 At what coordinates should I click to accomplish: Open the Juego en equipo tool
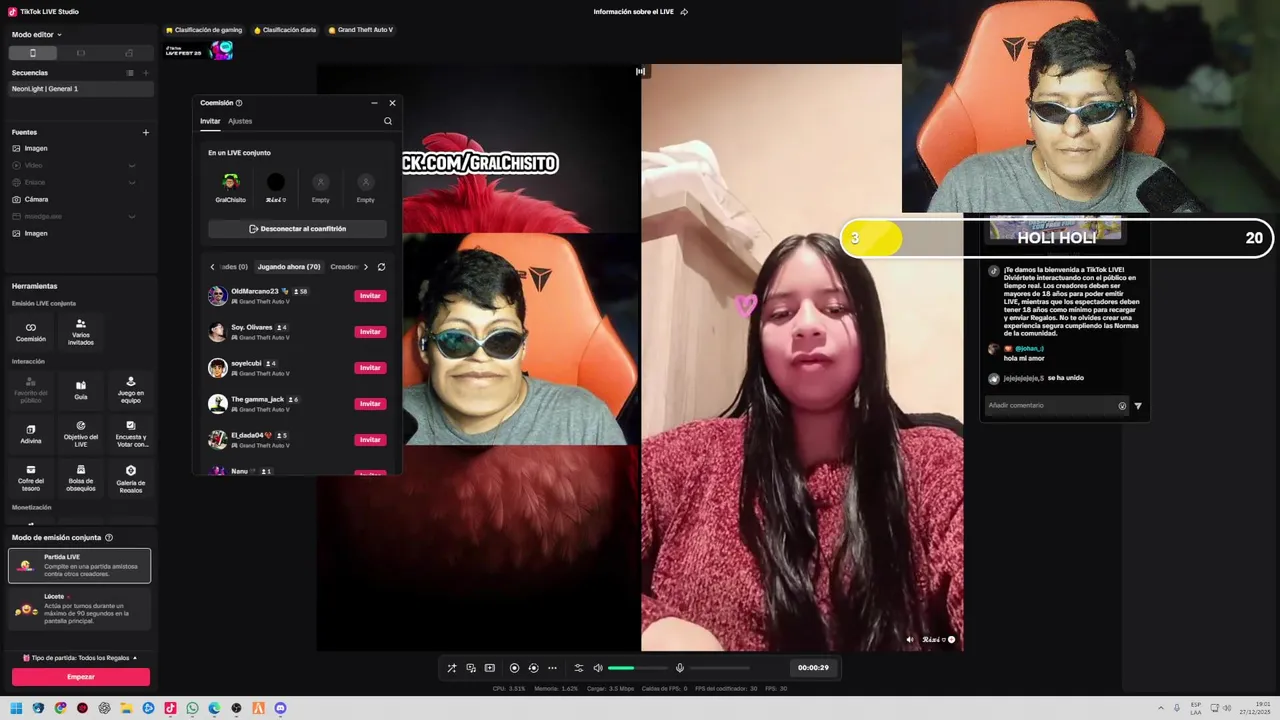[131, 389]
